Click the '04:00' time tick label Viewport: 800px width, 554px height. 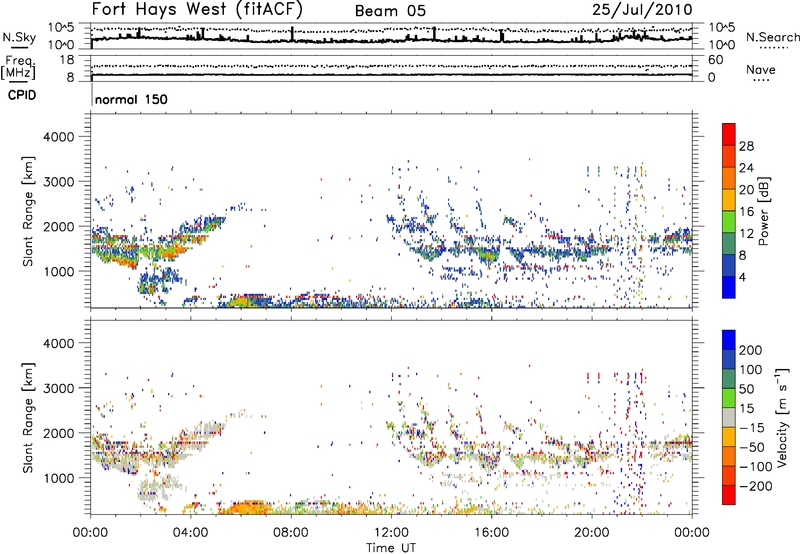pos(191,533)
